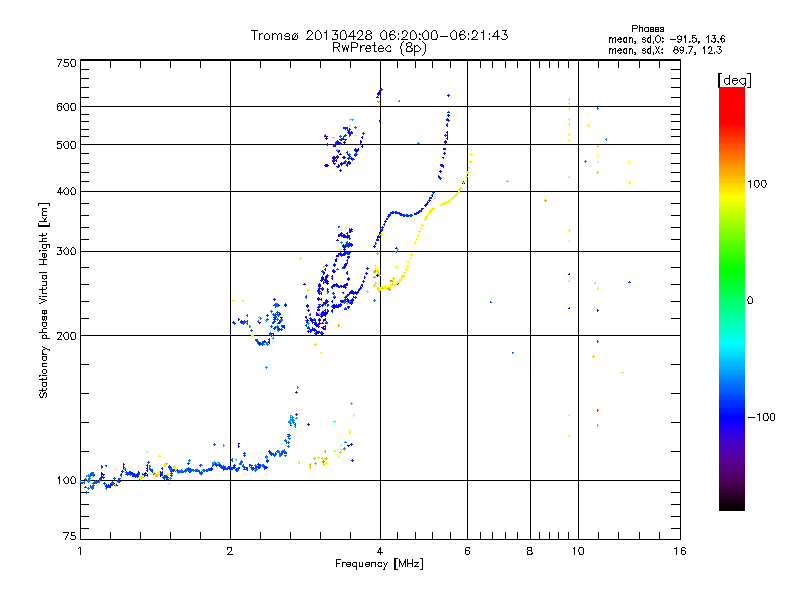Image resolution: width=800 pixels, height=600 pixels.
Task: Click the 'Frequency [MHz]' axis label
Action: tap(379, 564)
